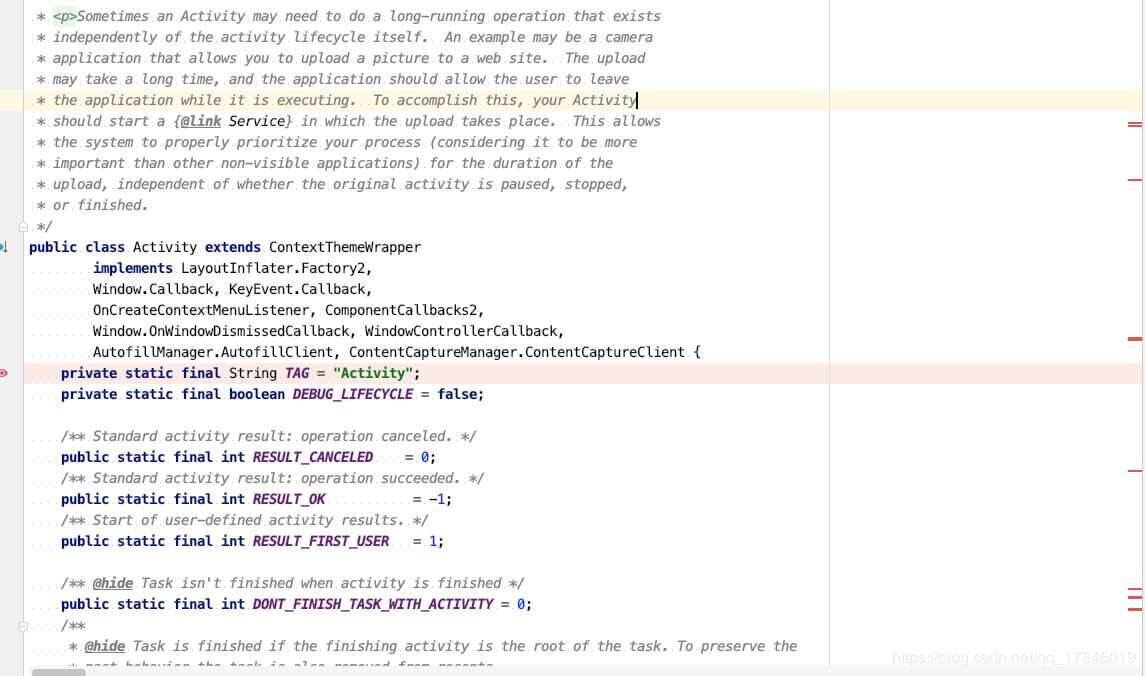This screenshot has height=676, width=1145.
Task: Click the OnCreateContextMenuListener interface name
Action: (x=201, y=311)
